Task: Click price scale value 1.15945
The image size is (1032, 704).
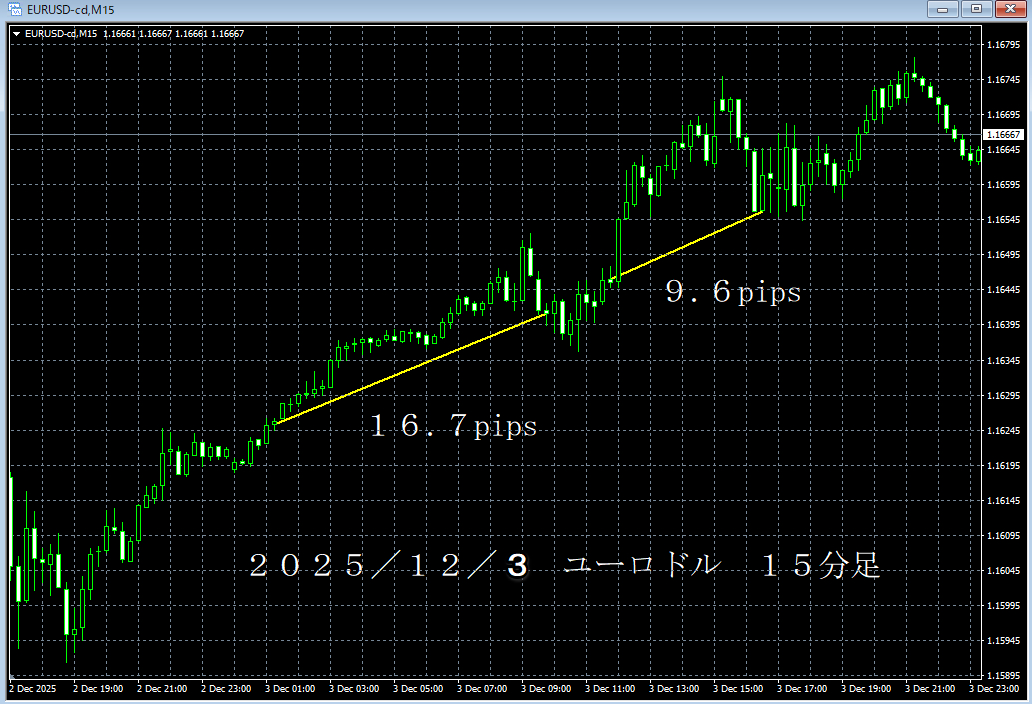Action: point(1003,640)
